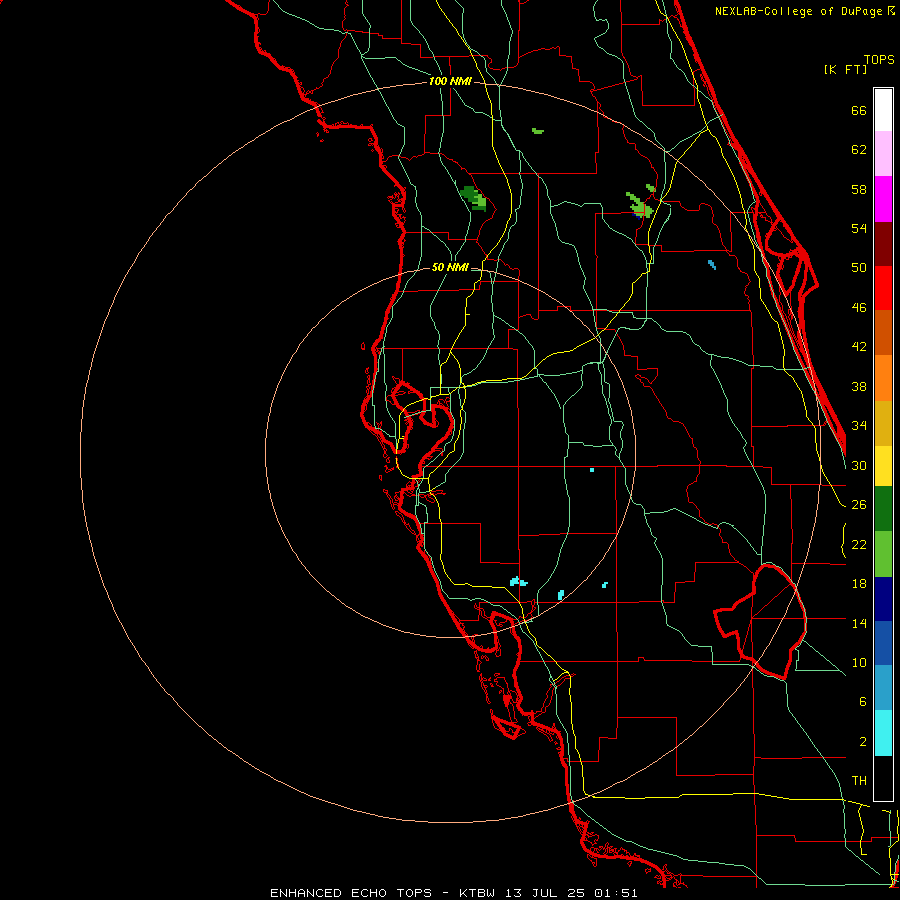The height and width of the screenshot is (900, 900).
Task: Click the small blue echo near the east coast
Action: pyautogui.click(x=712, y=265)
